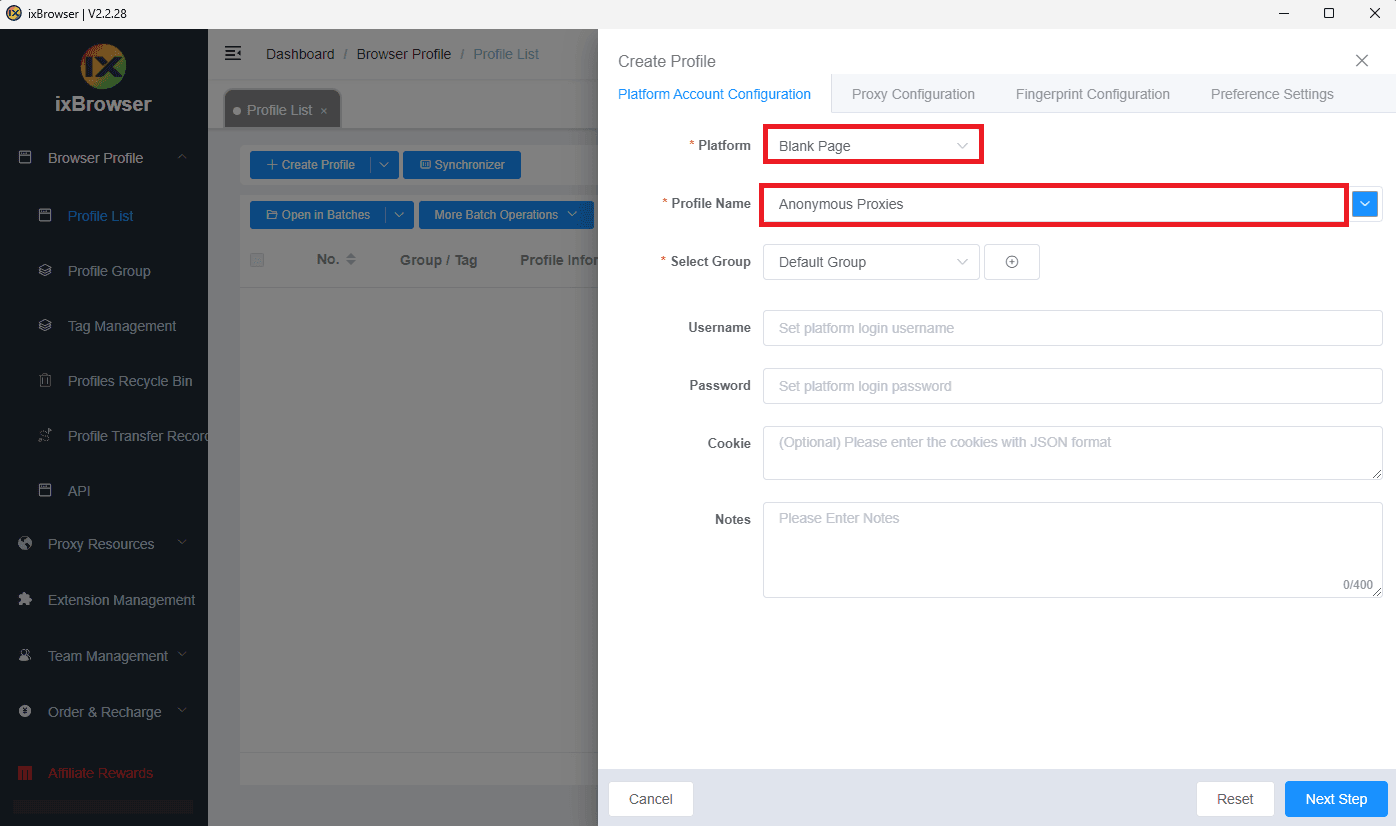This screenshot has width=1396, height=826.
Task: Click the platform login username field
Action: [1072, 327]
